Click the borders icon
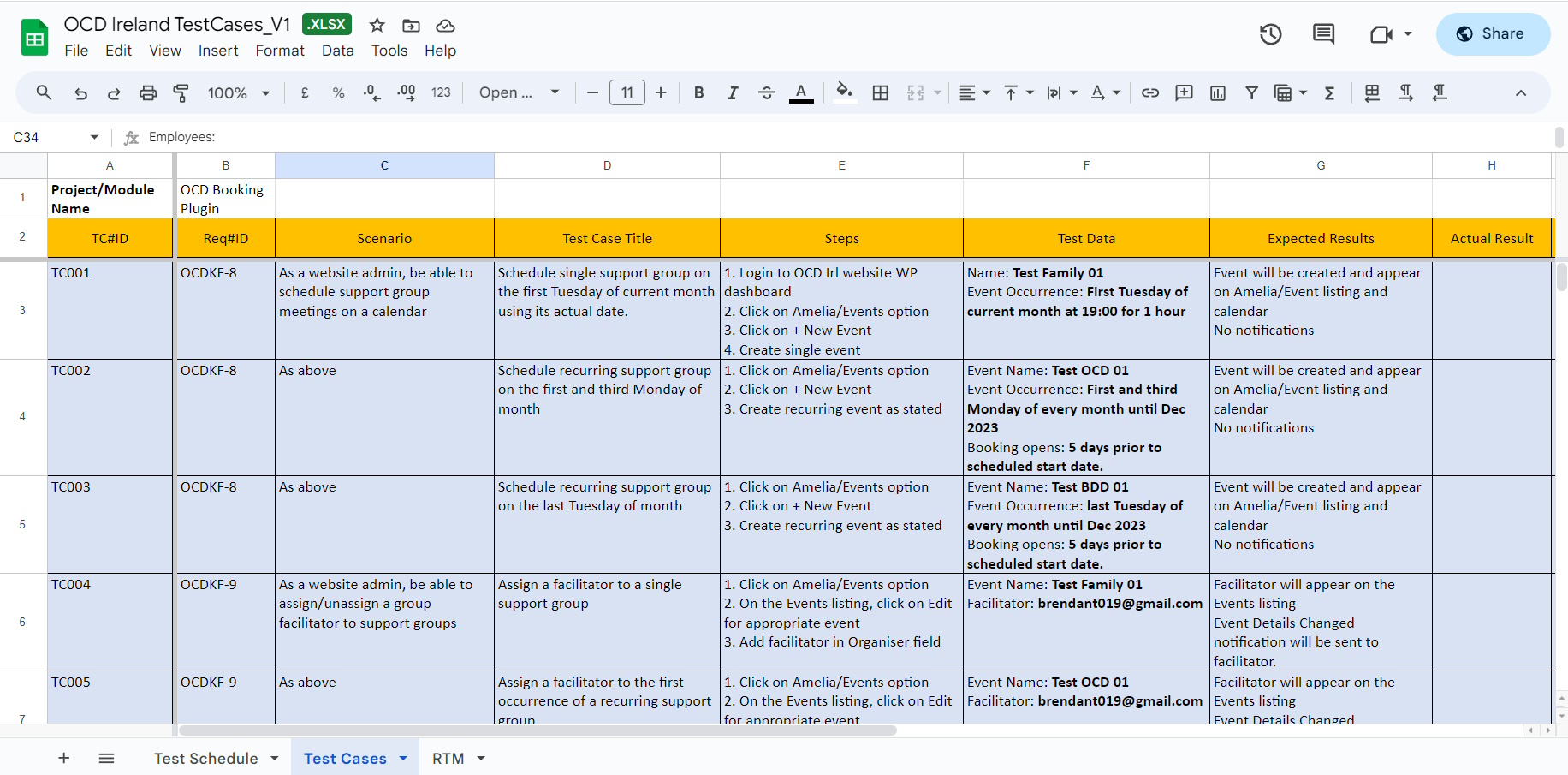This screenshot has width=1568, height=775. pyautogui.click(x=880, y=92)
